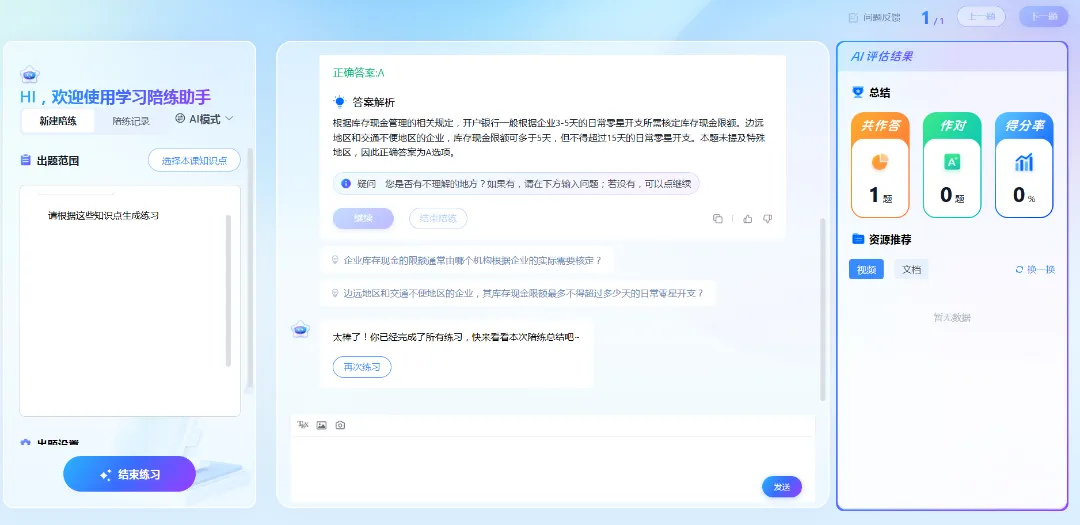Click the 问题反馈 feedback icon
Screen dimensions: 1080x525
pos(853,17)
